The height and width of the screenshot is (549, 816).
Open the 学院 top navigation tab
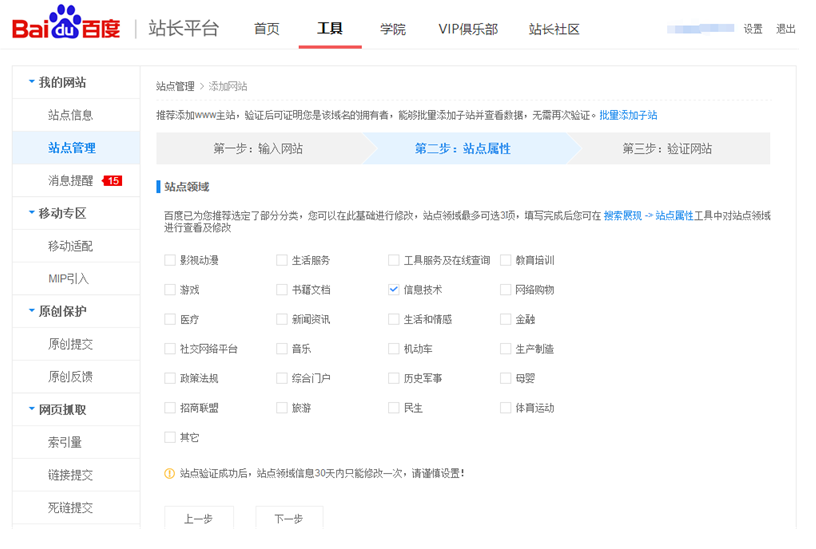click(x=393, y=29)
